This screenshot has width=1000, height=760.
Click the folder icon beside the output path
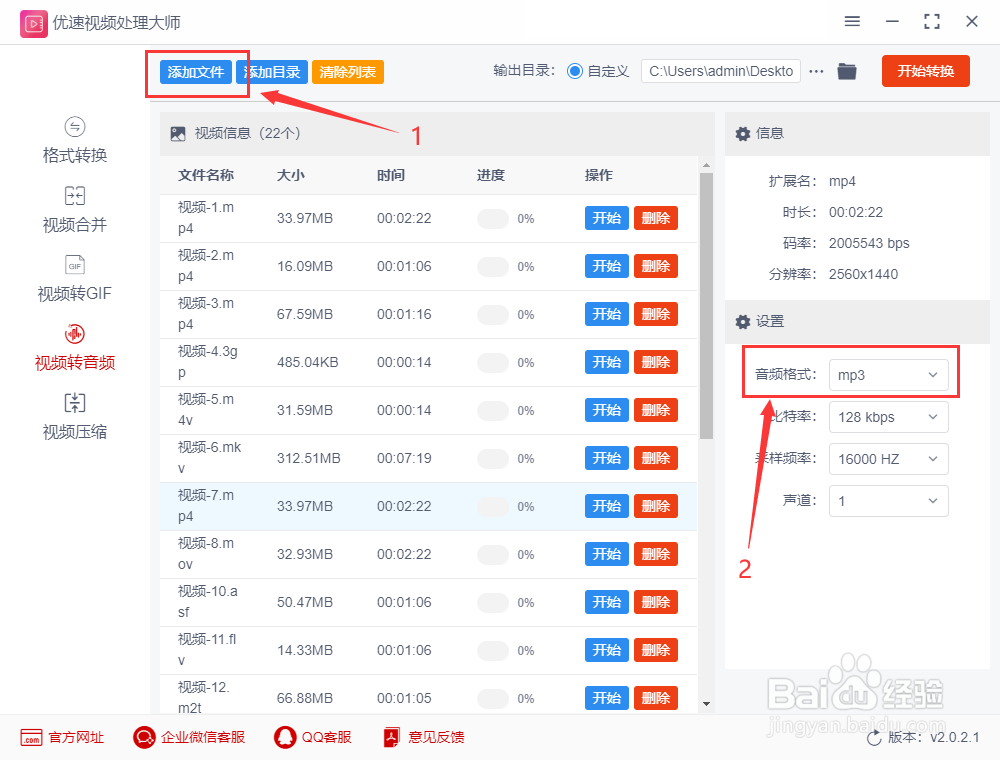tap(847, 71)
